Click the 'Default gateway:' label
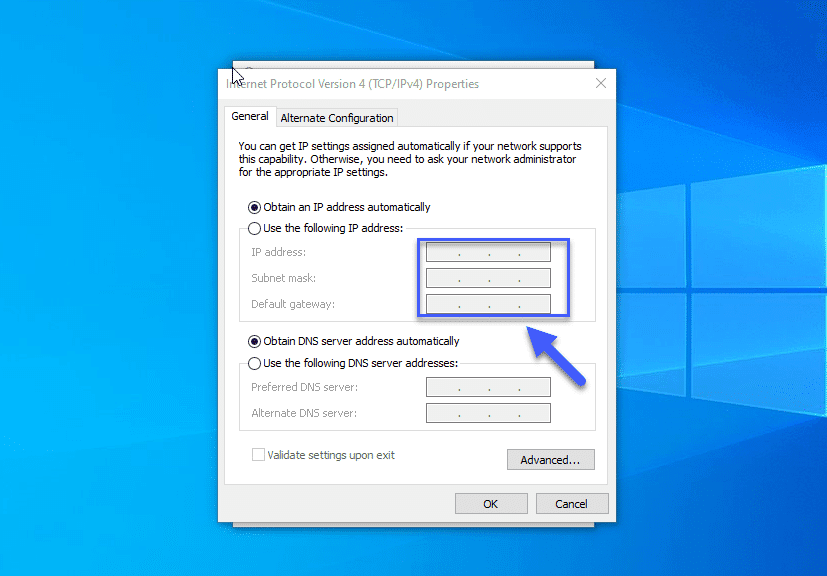The height and width of the screenshot is (576, 827). [293, 304]
